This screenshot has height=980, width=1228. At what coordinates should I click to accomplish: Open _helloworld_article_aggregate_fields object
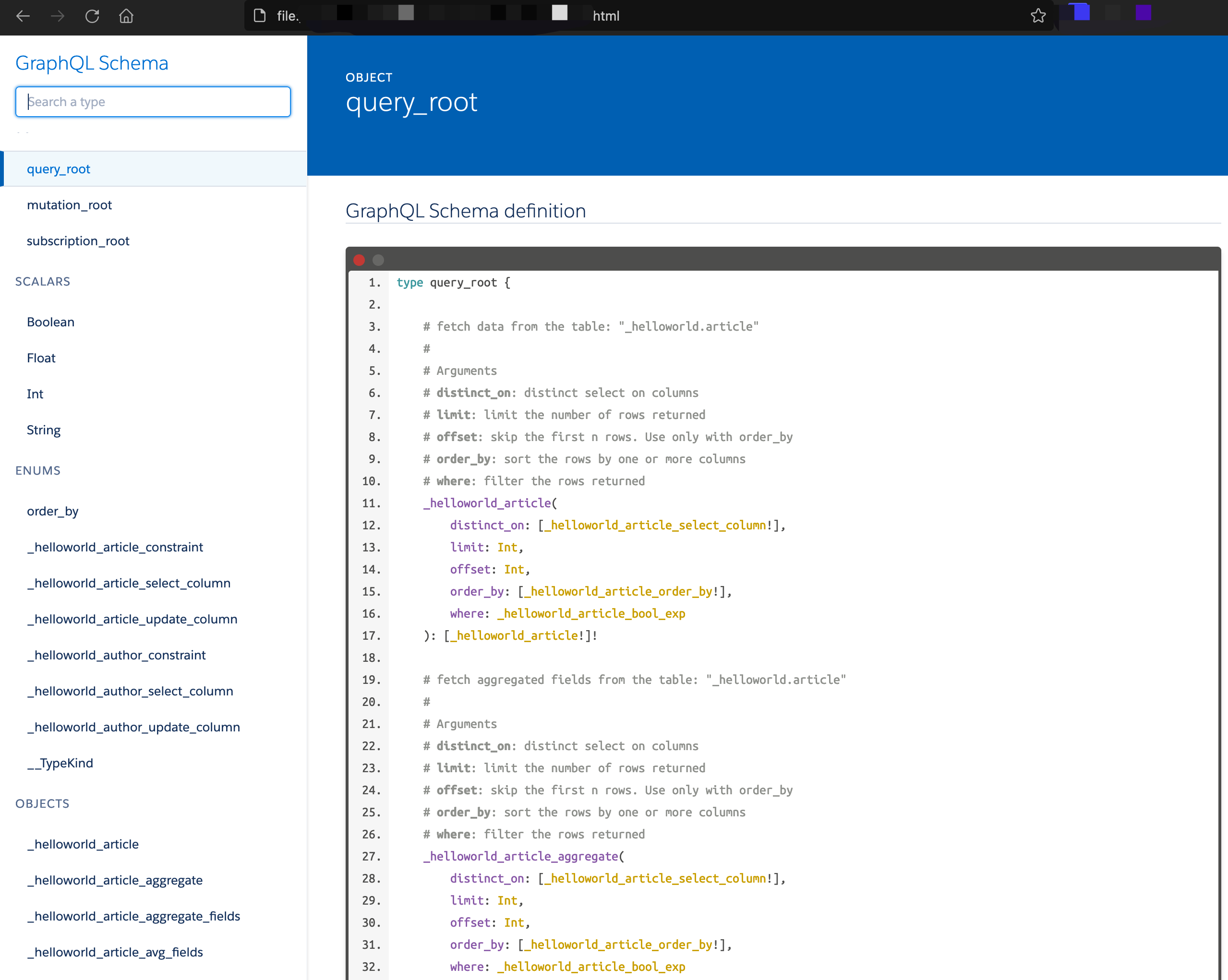tap(133, 916)
